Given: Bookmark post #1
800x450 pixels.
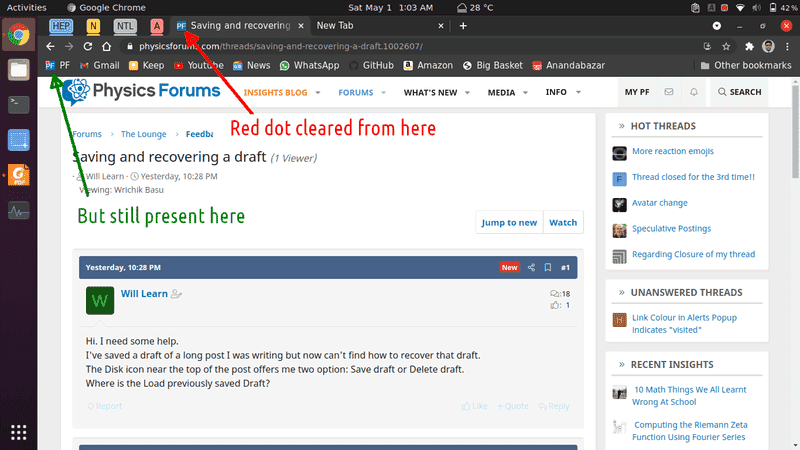Looking at the screenshot, I should pyautogui.click(x=547, y=267).
